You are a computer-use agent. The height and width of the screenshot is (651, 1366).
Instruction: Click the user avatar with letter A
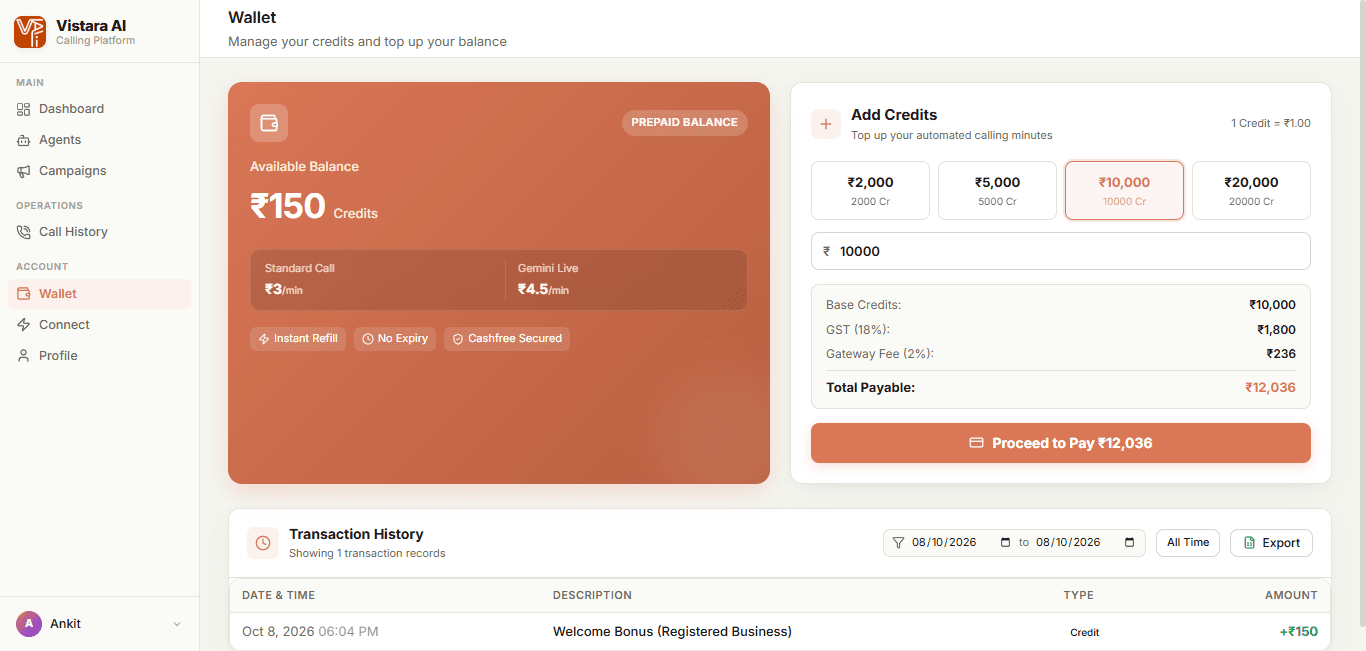point(29,624)
